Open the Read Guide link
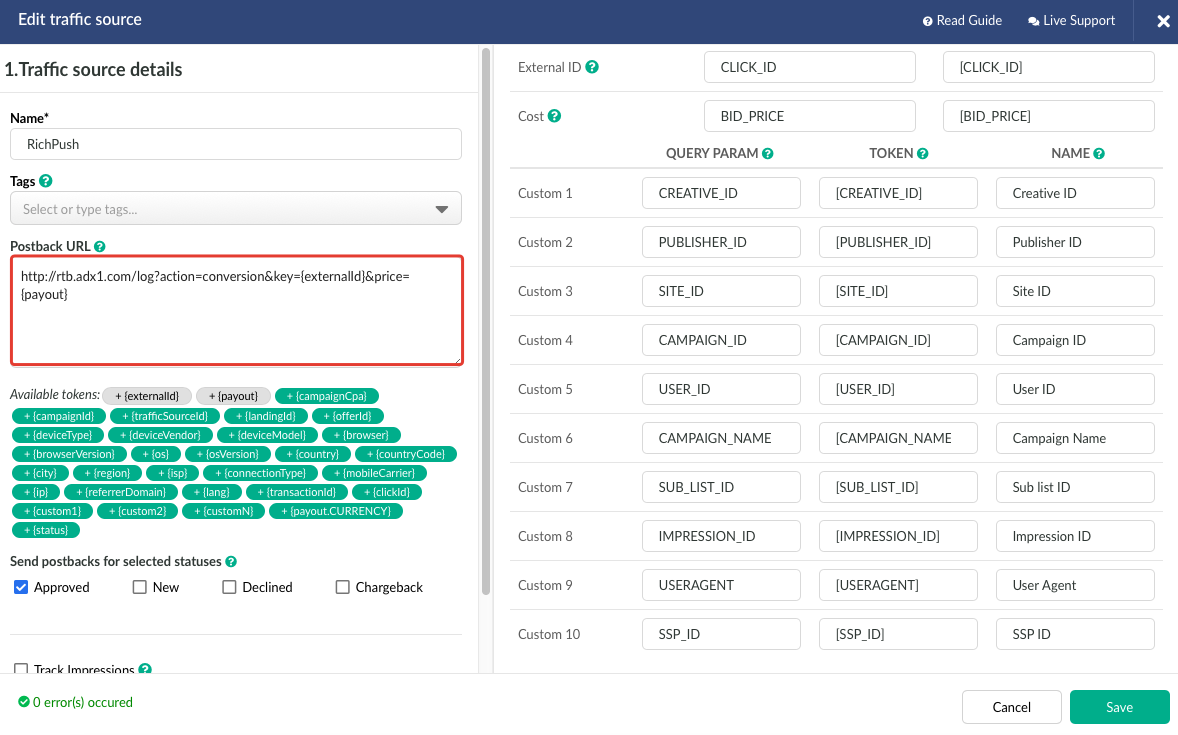This screenshot has width=1178, height=735. 962,21
